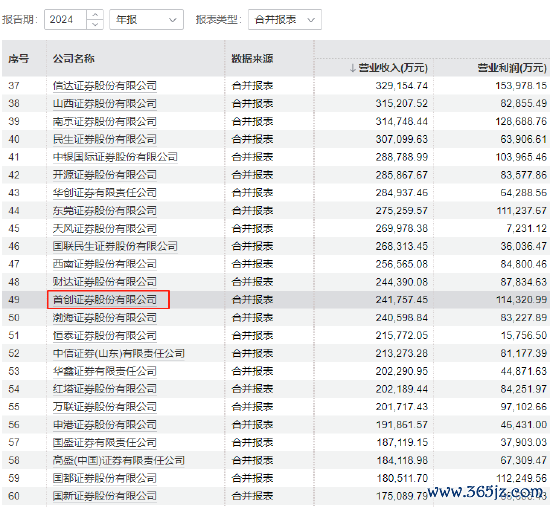550x507 pixels.
Task: Open 红塔证券股份有限公司 link
Action: (105, 389)
